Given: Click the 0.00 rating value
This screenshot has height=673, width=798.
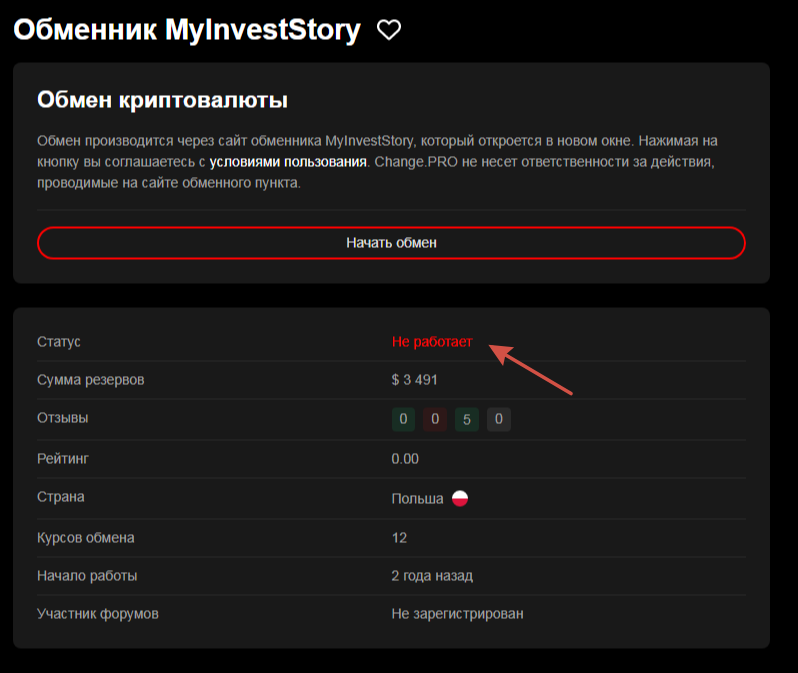Looking at the screenshot, I should pyautogui.click(x=405, y=458).
